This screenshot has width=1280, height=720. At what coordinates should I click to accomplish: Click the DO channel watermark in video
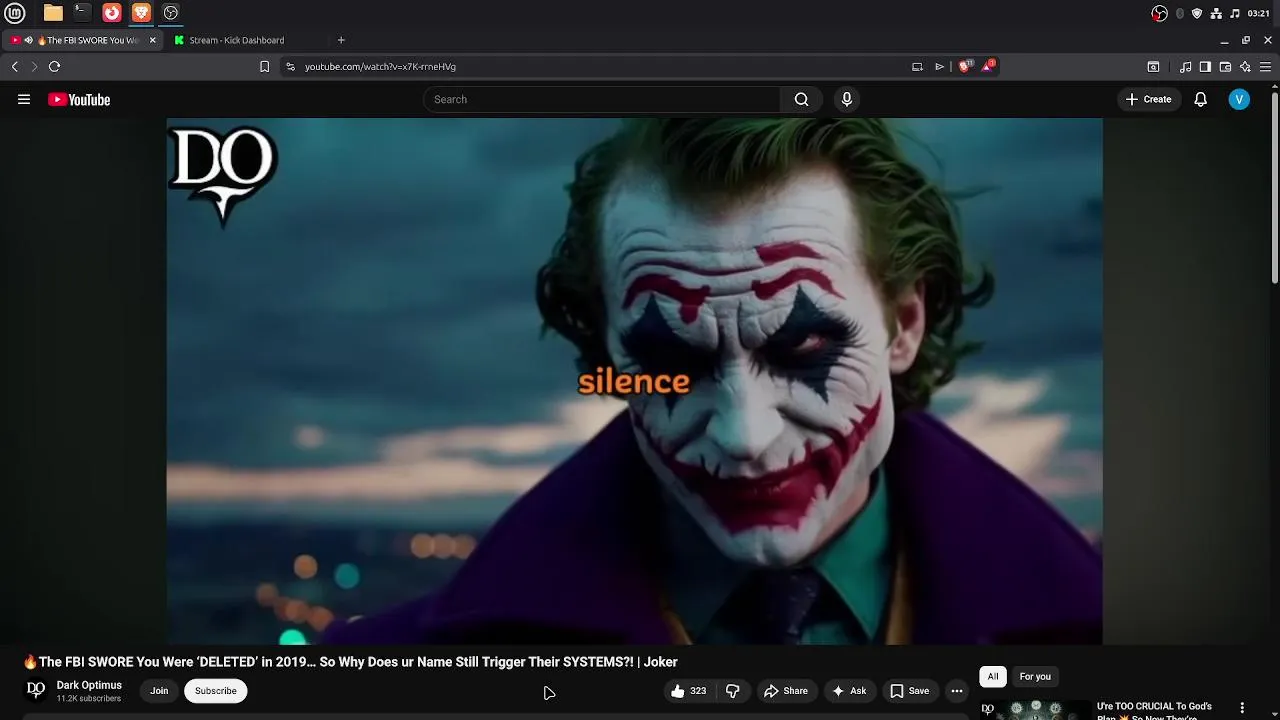click(222, 175)
